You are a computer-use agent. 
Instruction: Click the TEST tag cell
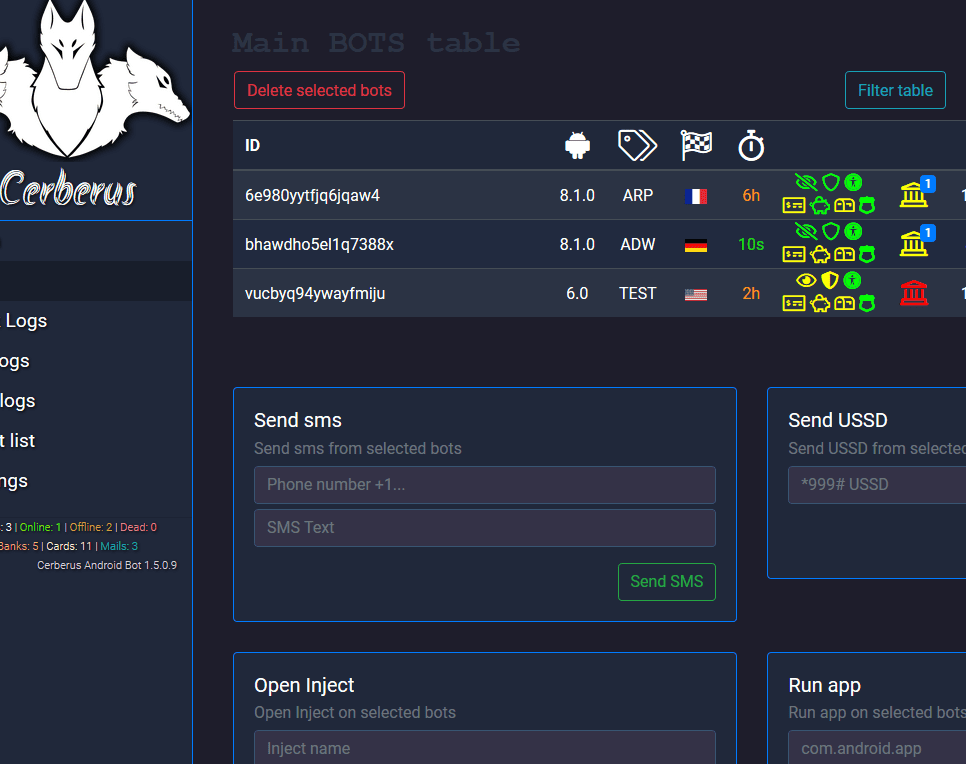click(x=638, y=293)
